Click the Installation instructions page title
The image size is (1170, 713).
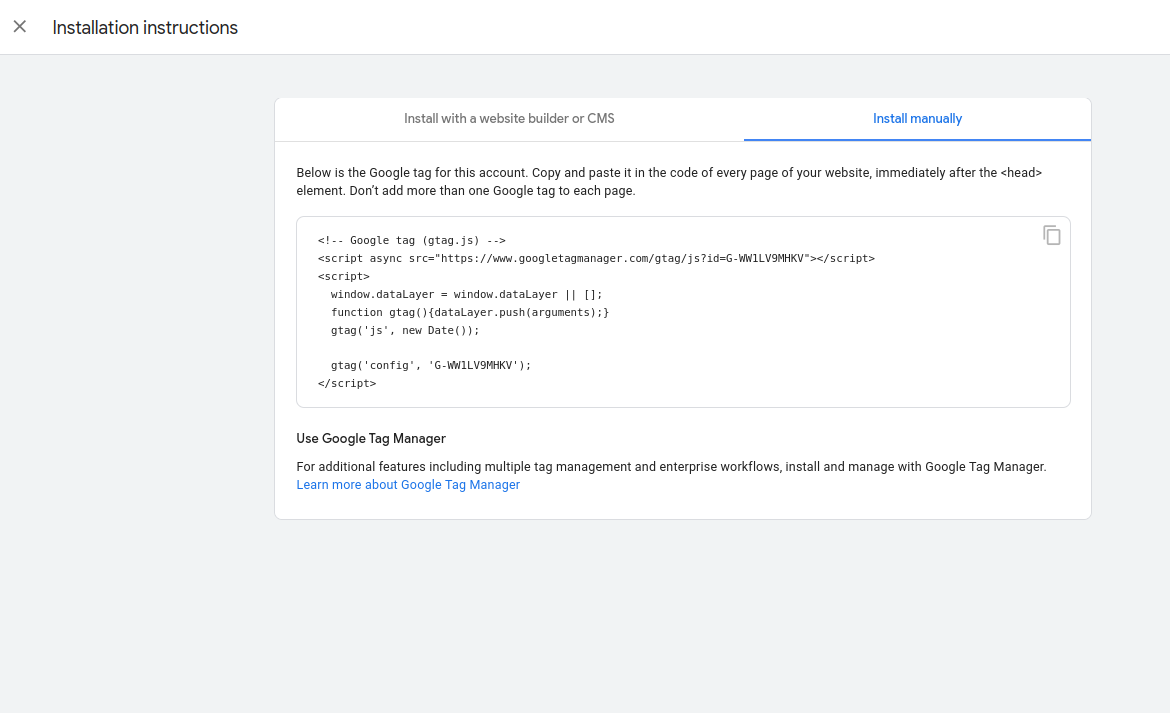click(x=145, y=28)
